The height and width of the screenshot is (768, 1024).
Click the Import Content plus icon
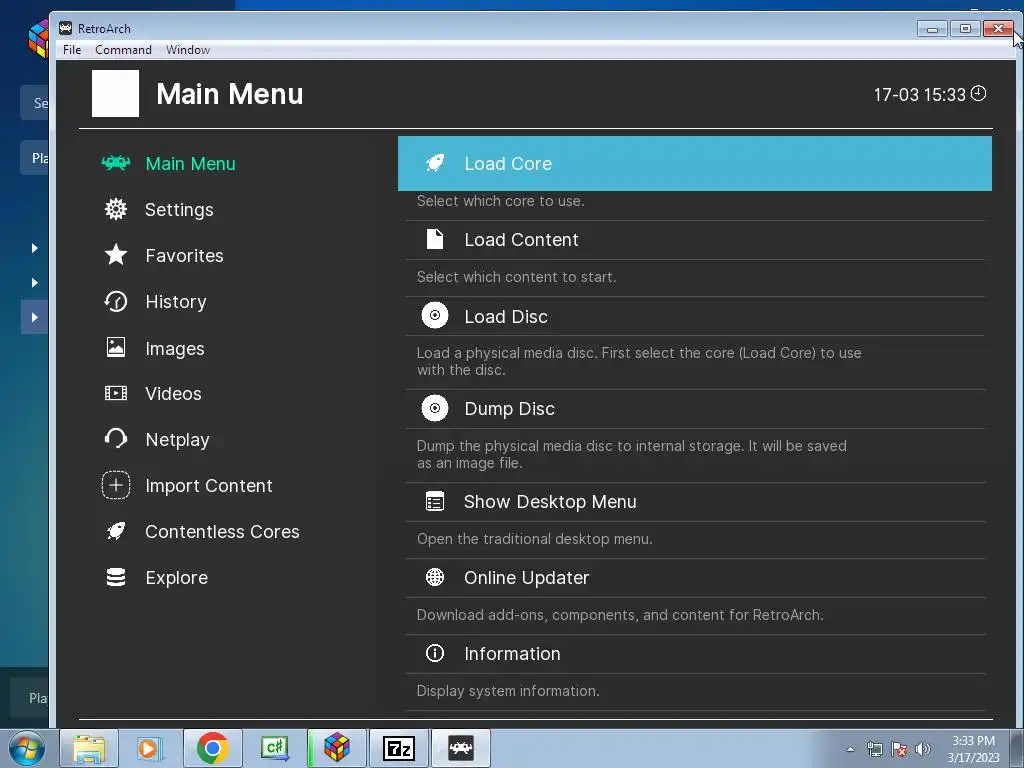pos(116,485)
